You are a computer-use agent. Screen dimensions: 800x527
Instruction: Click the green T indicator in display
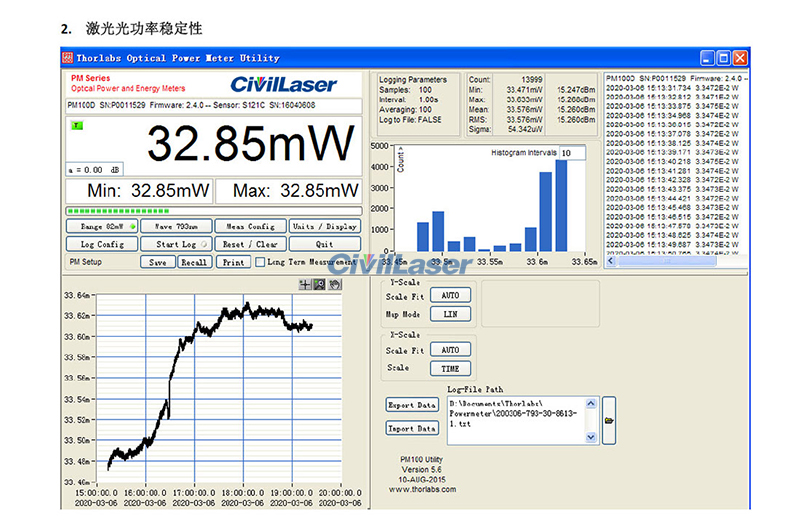[x=77, y=126]
